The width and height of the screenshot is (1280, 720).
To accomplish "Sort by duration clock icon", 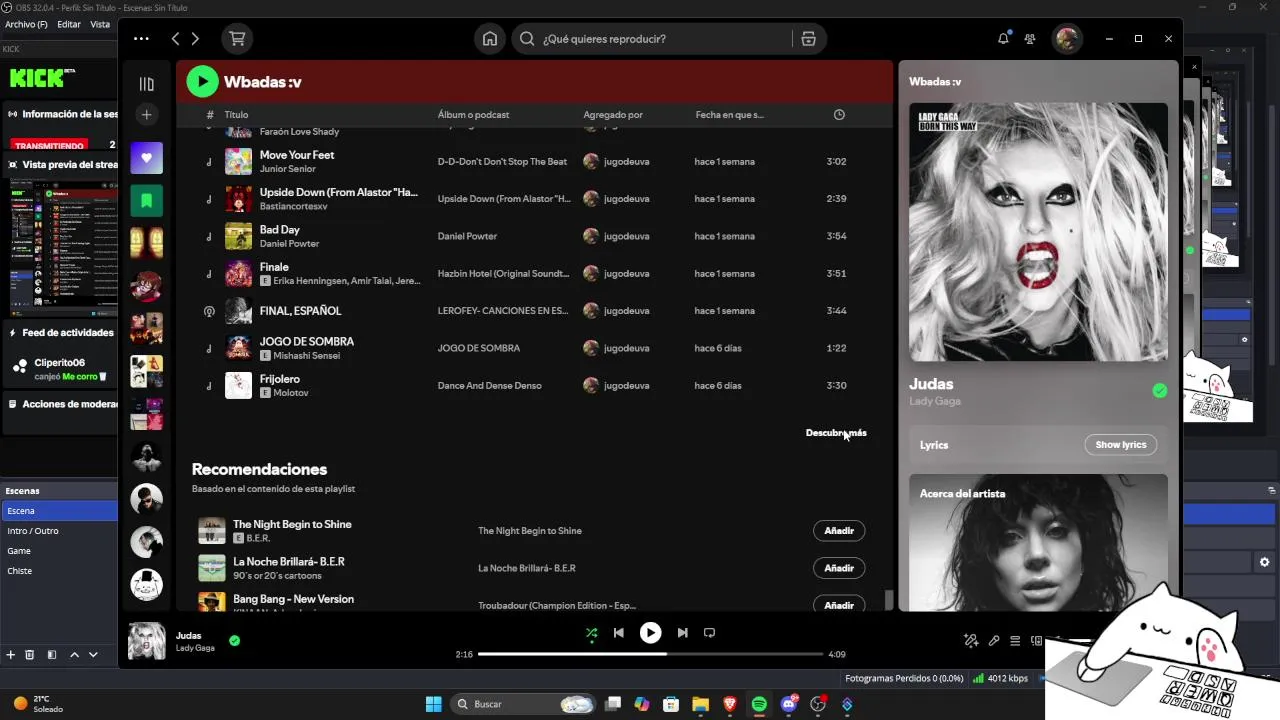I will pos(839,115).
